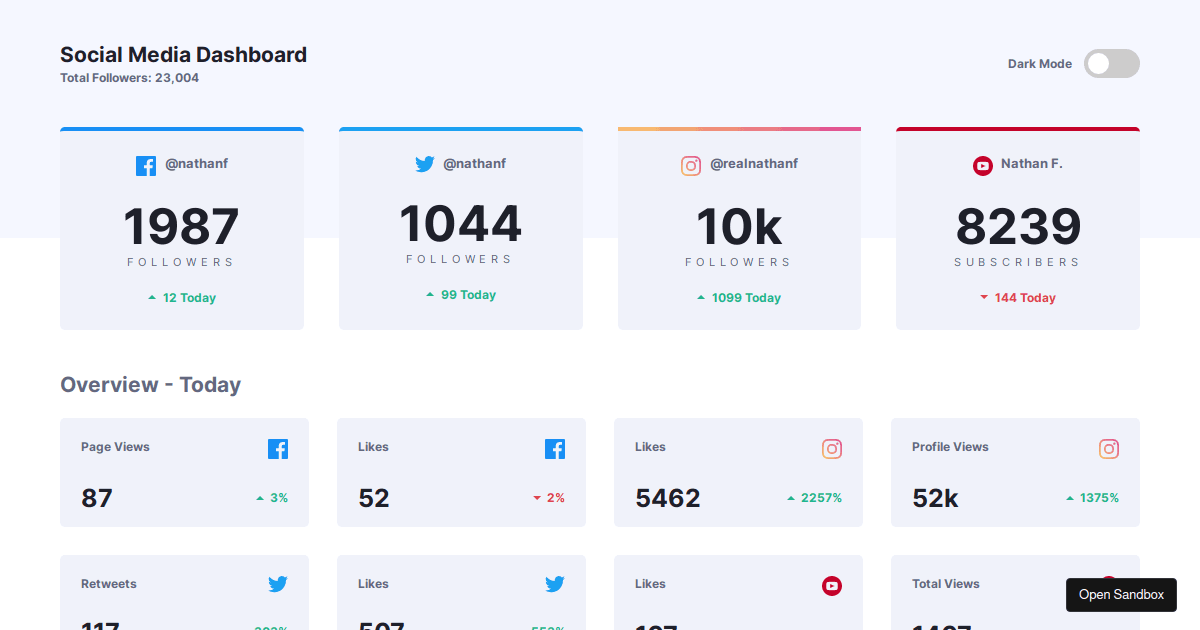The width and height of the screenshot is (1200, 630).
Task: Click the Total Followers: 23,004 label
Action: pyautogui.click(x=129, y=77)
